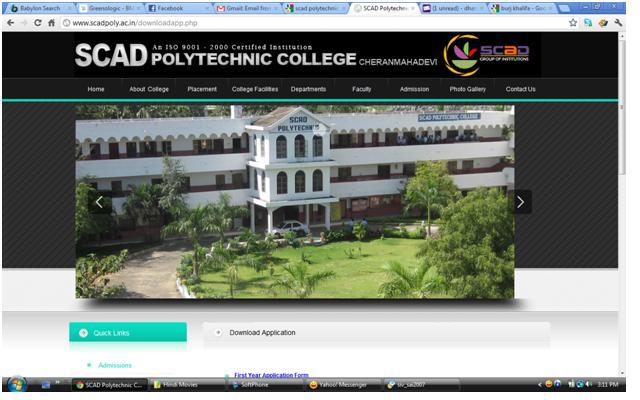This screenshot has height=400, width=640.
Task: Open SoftPhone taskbar button
Action: (264, 384)
